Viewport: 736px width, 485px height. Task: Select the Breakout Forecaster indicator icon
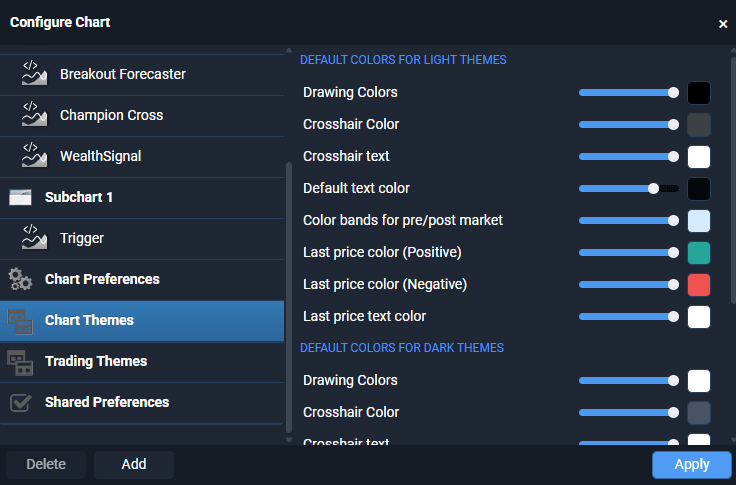click(x=34, y=73)
